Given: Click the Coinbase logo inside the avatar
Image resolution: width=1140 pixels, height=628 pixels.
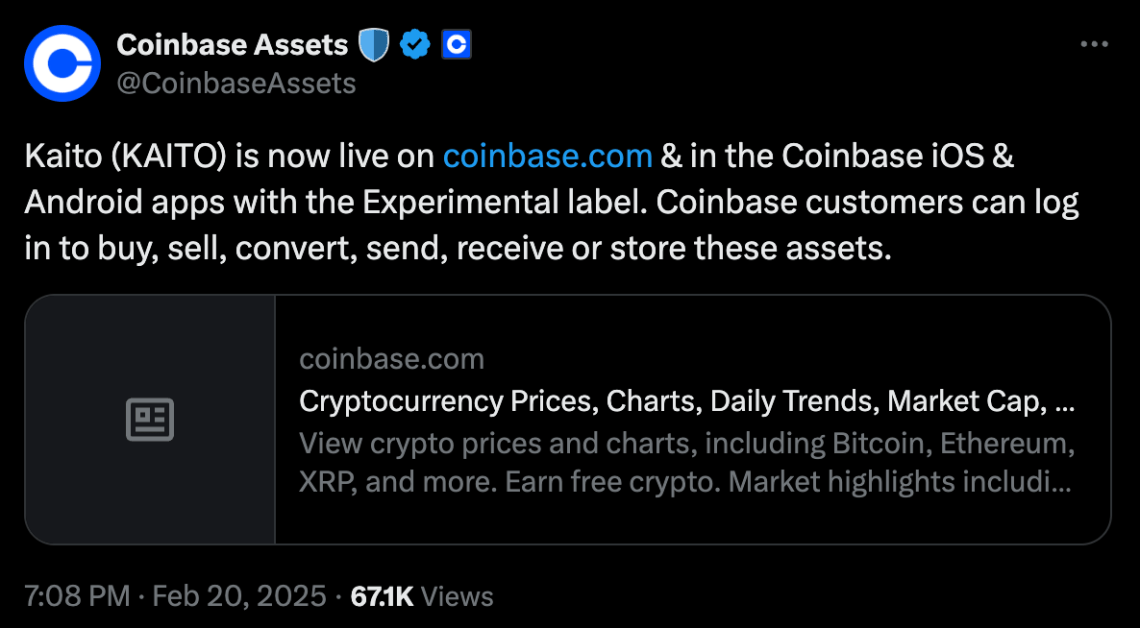Looking at the screenshot, I should [x=62, y=62].
